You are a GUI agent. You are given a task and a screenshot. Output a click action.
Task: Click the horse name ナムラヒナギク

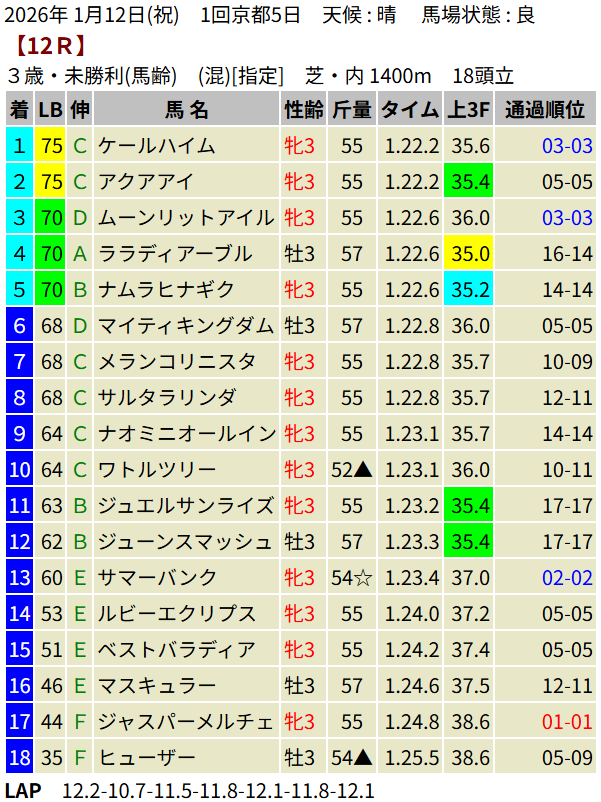(x=166, y=290)
